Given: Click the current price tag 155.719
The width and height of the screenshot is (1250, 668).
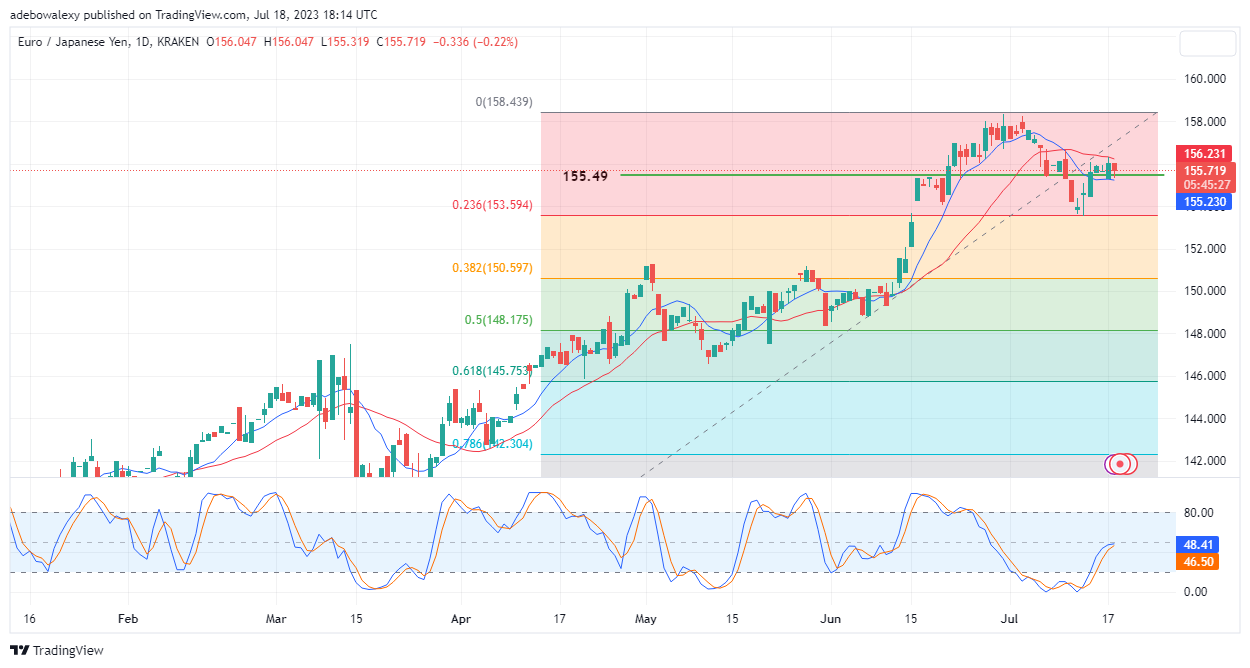Looking at the screenshot, I should tap(1207, 171).
